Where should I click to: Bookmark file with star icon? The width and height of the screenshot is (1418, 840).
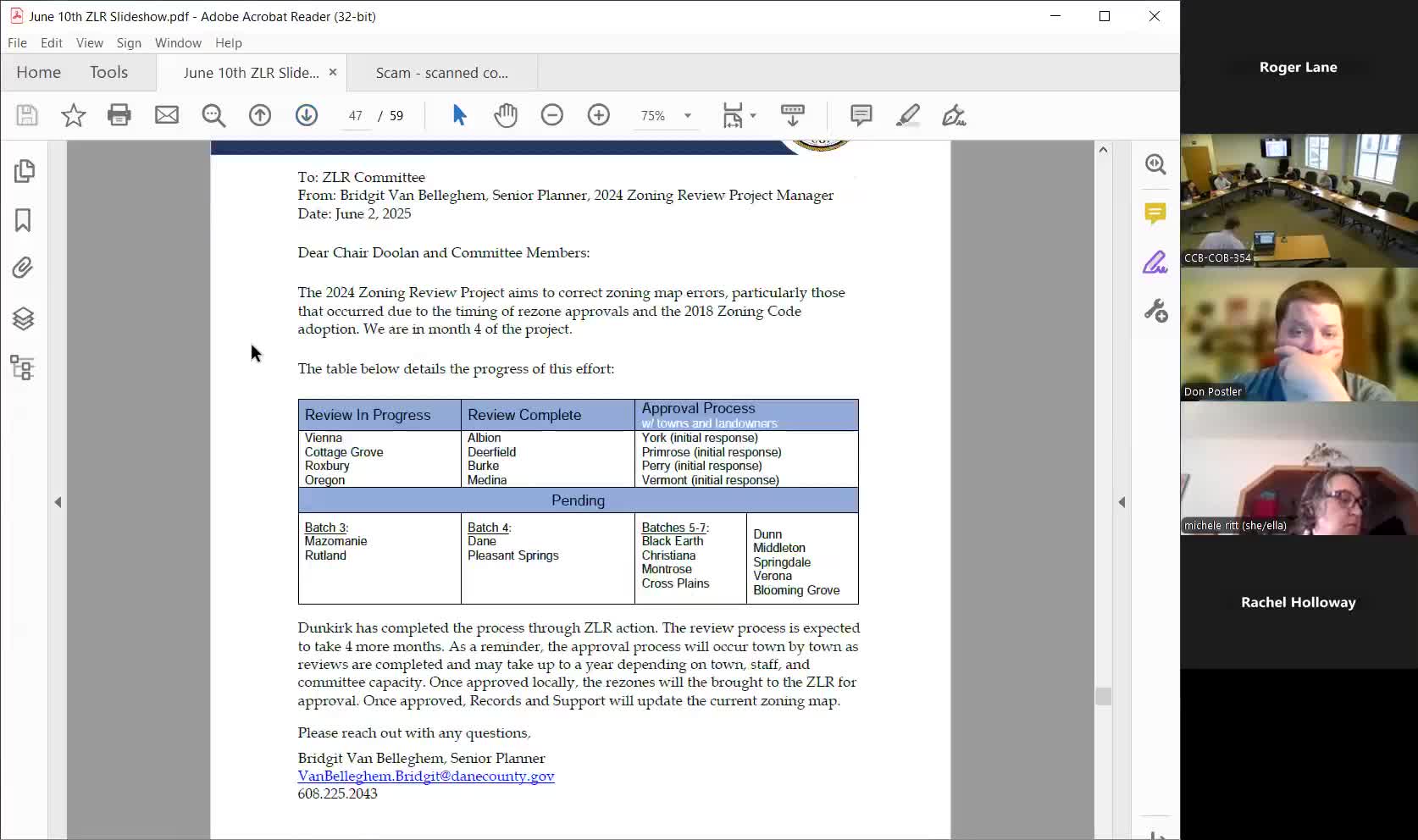tap(74, 115)
